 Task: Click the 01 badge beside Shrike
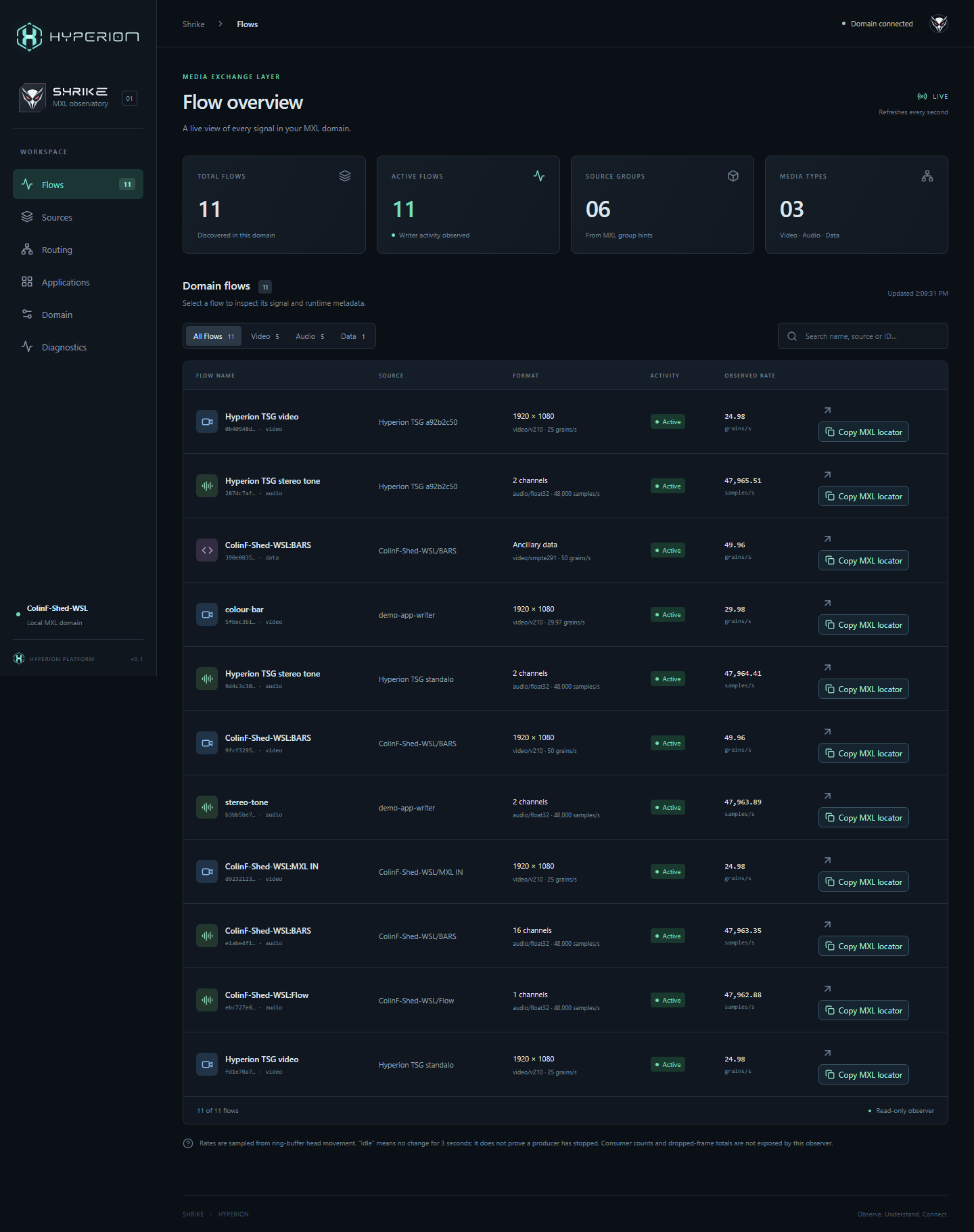[x=129, y=98]
